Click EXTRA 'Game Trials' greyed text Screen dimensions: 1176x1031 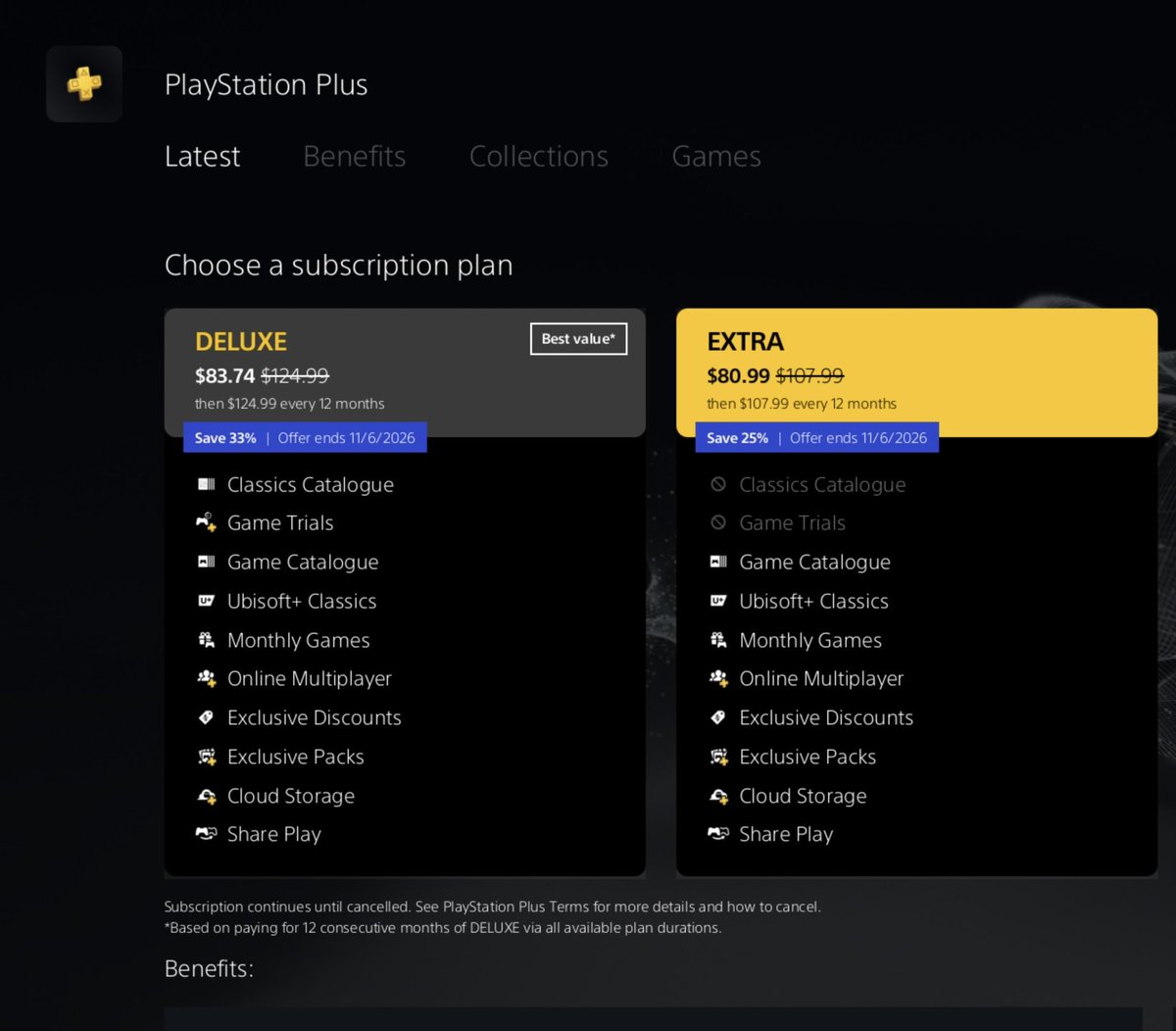793,523
